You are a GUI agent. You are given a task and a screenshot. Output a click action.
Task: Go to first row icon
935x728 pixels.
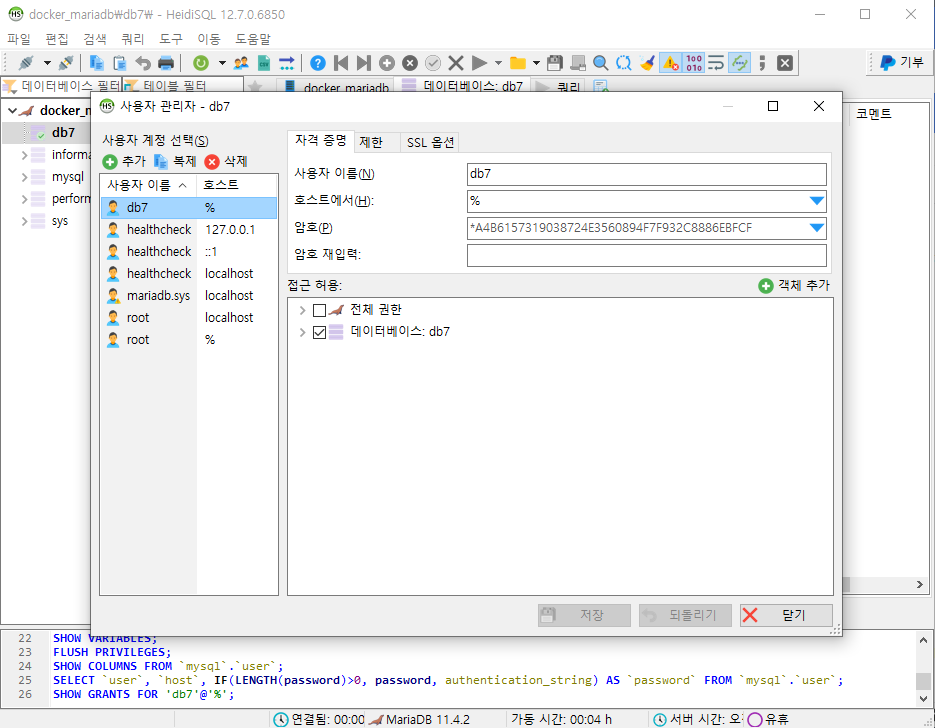(341, 63)
